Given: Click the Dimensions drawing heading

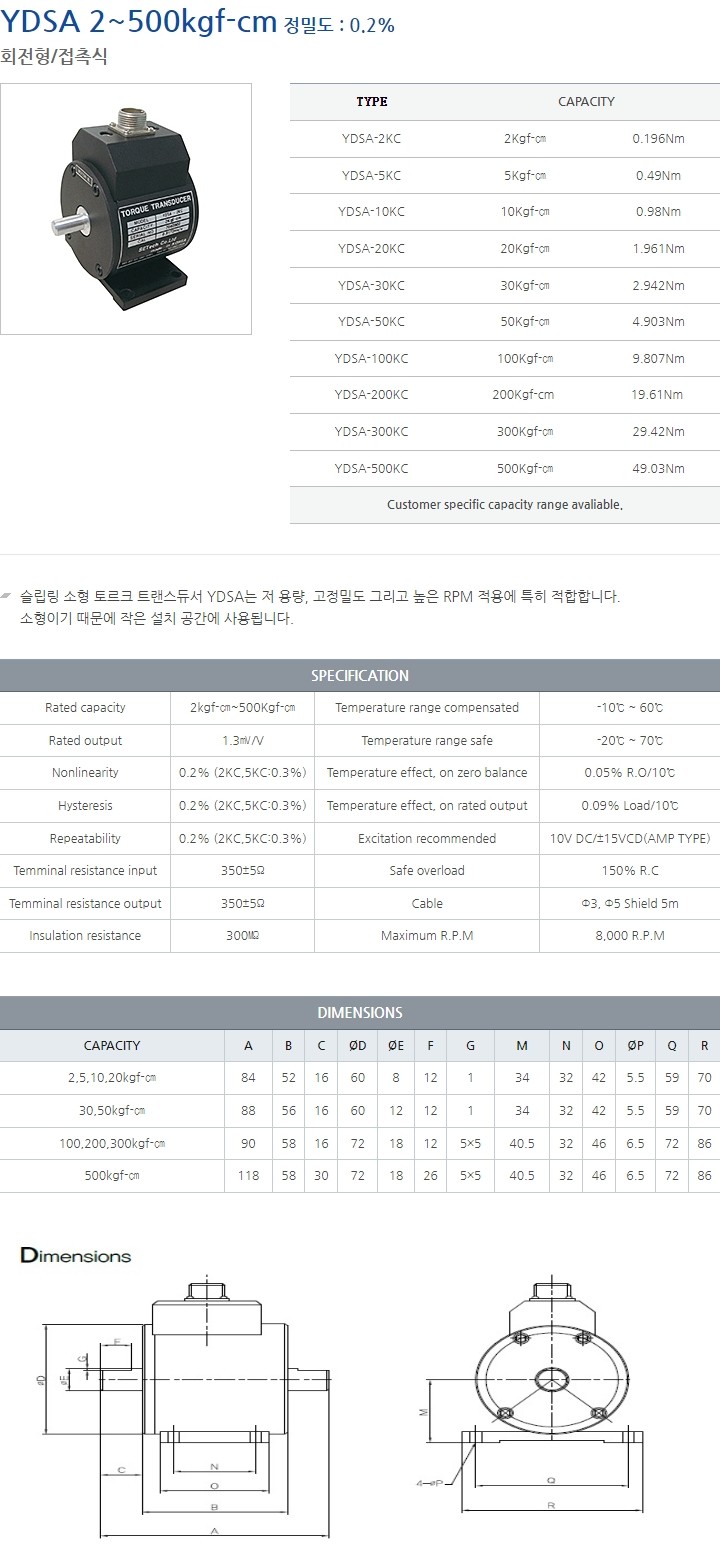Looking at the screenshot, I should point(77,1255).
